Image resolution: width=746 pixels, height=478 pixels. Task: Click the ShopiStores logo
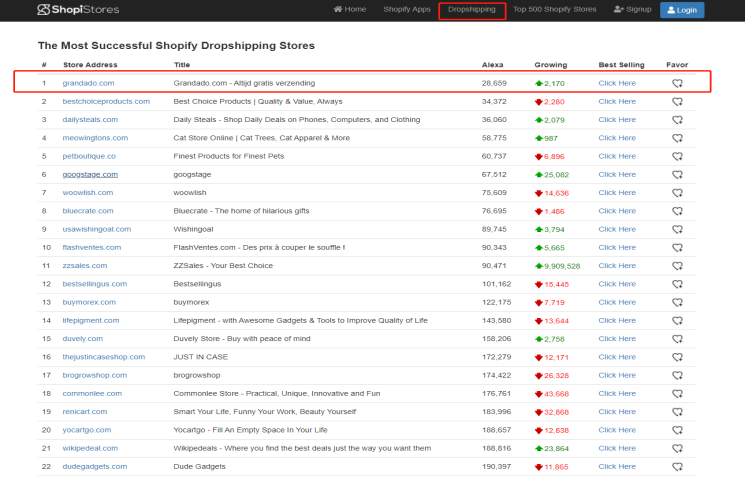[x=77, y=10]
